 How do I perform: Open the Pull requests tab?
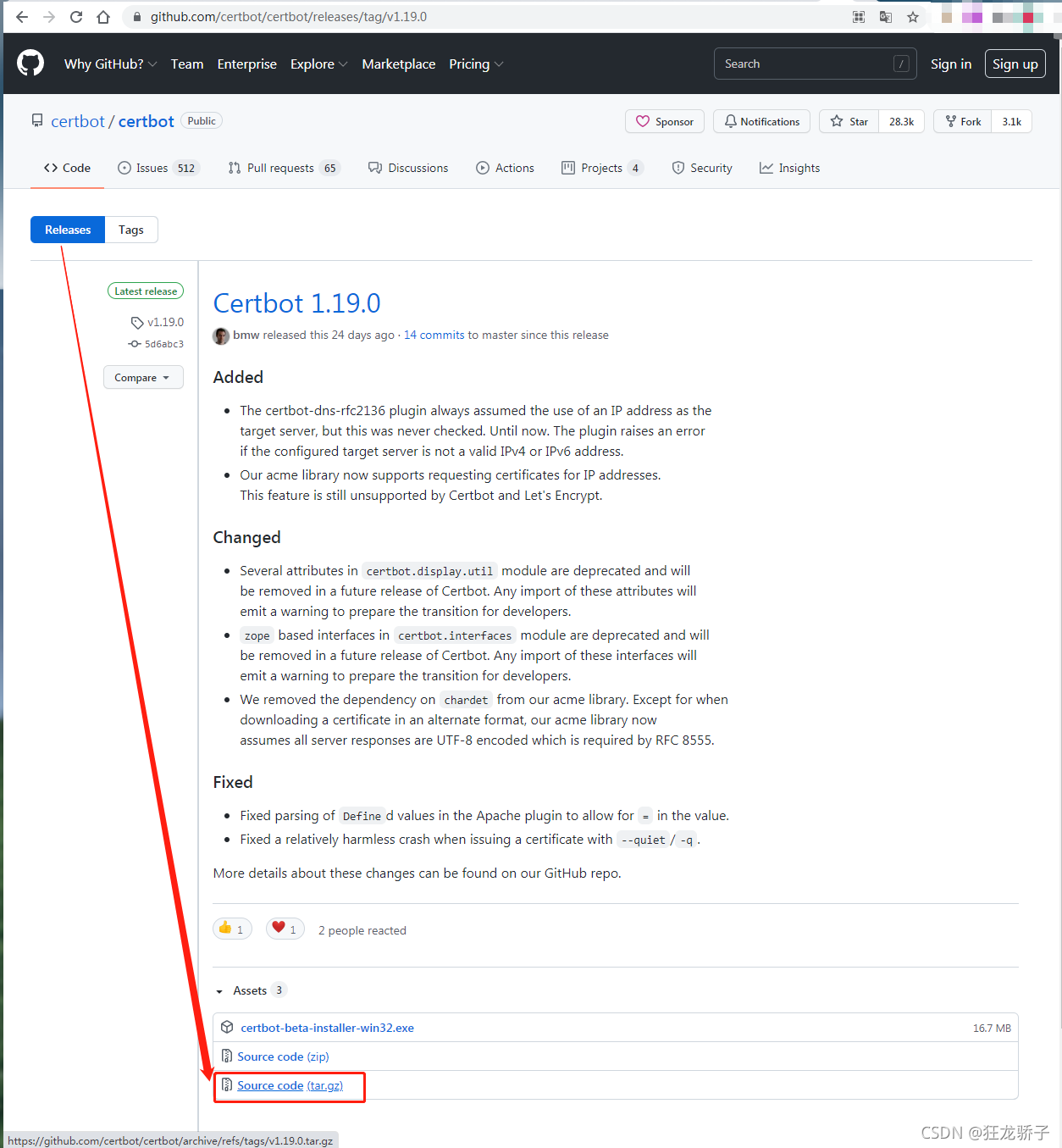[284, 168]
